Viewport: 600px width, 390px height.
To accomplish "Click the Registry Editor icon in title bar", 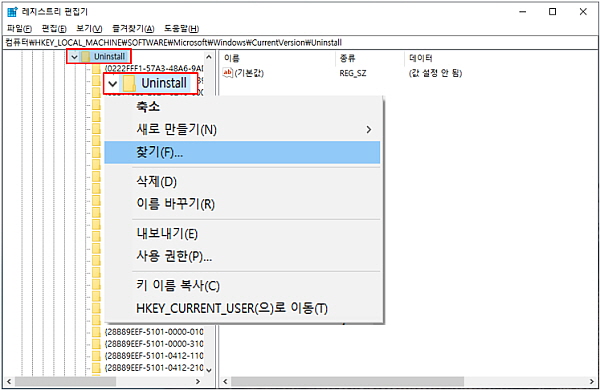I will [13, 12].
